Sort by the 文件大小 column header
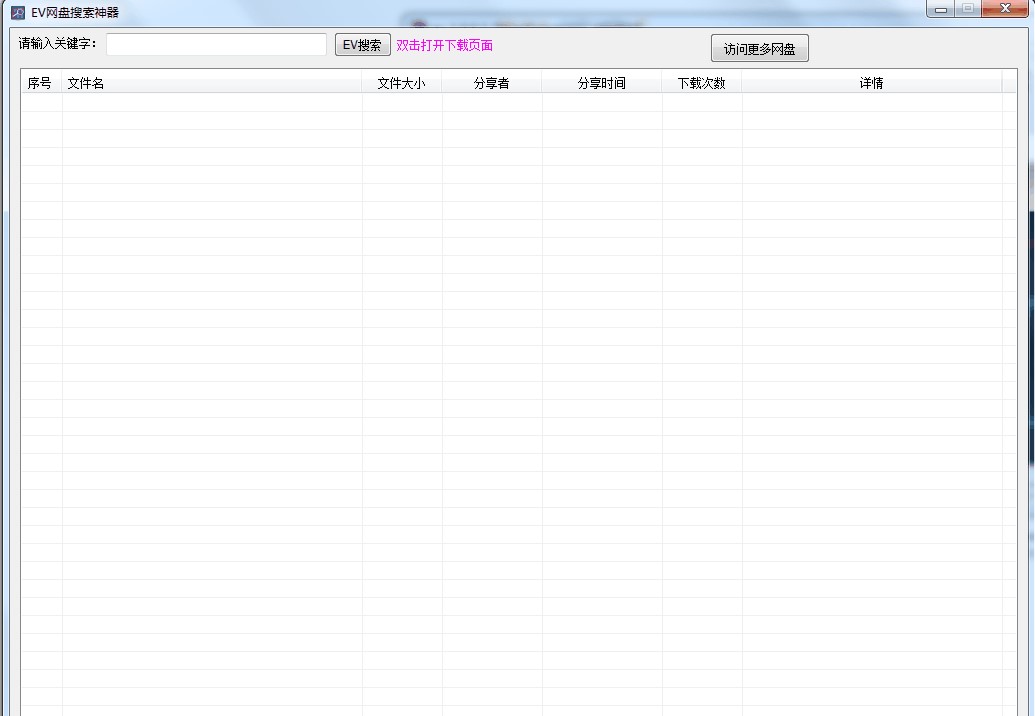 (x=401, y=83)
